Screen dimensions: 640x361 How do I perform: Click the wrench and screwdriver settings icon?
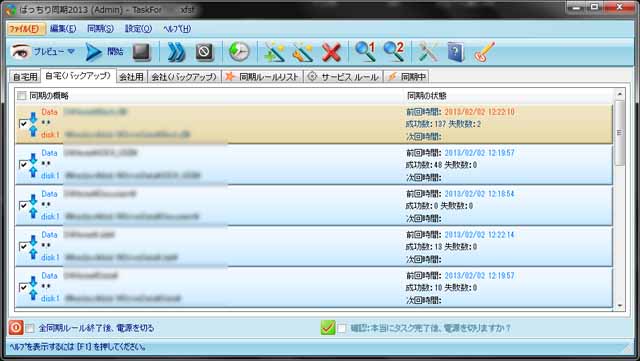point(428,52)
